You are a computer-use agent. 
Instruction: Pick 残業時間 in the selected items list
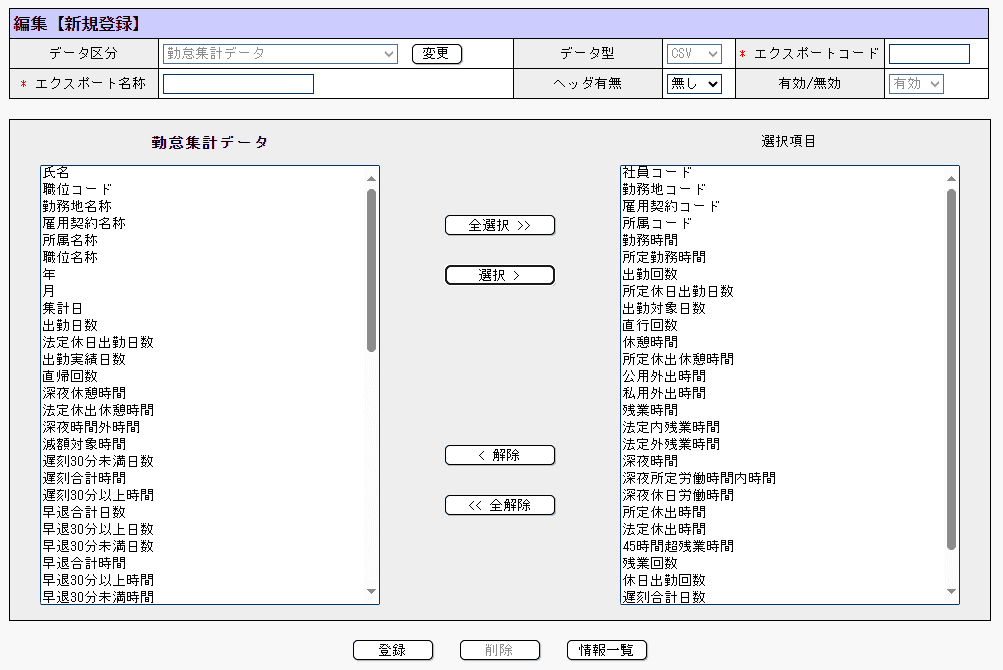(x=650, y=410)
